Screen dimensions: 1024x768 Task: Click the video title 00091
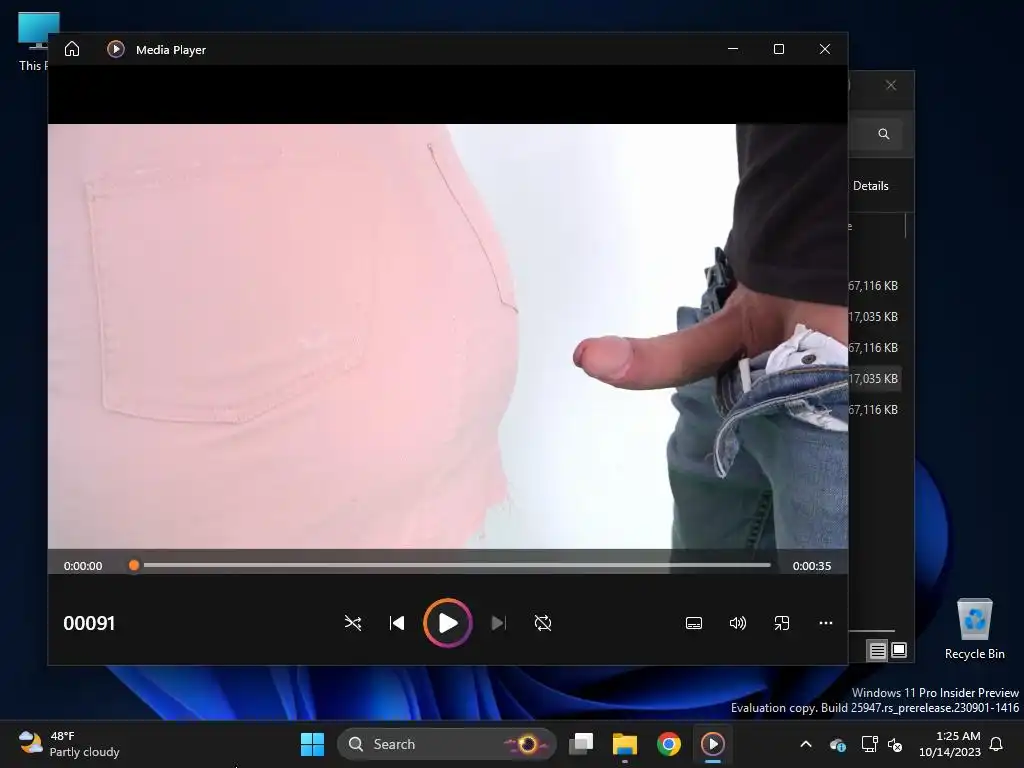[x=89, y=623]
